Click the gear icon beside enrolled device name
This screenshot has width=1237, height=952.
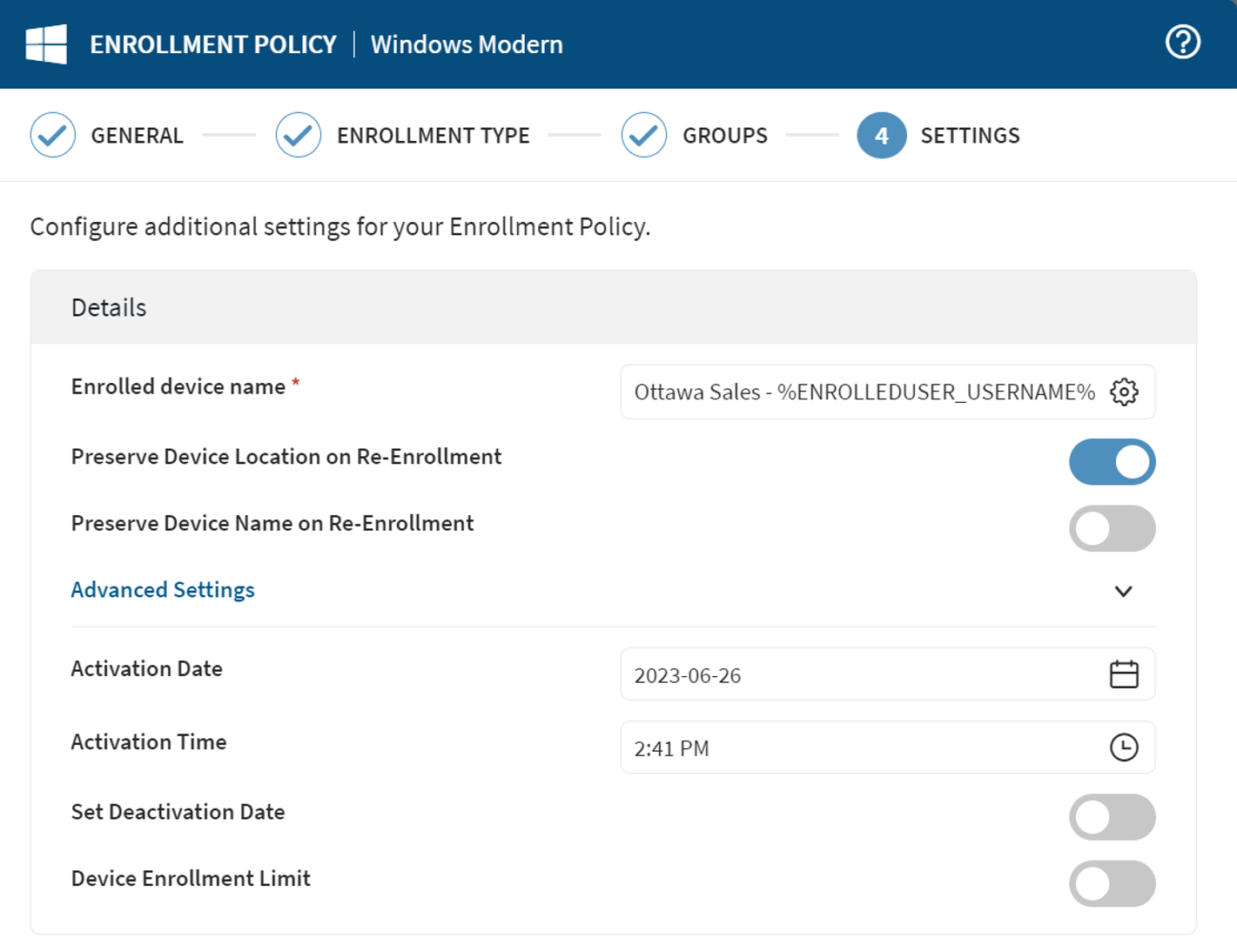pos(1125,392)
